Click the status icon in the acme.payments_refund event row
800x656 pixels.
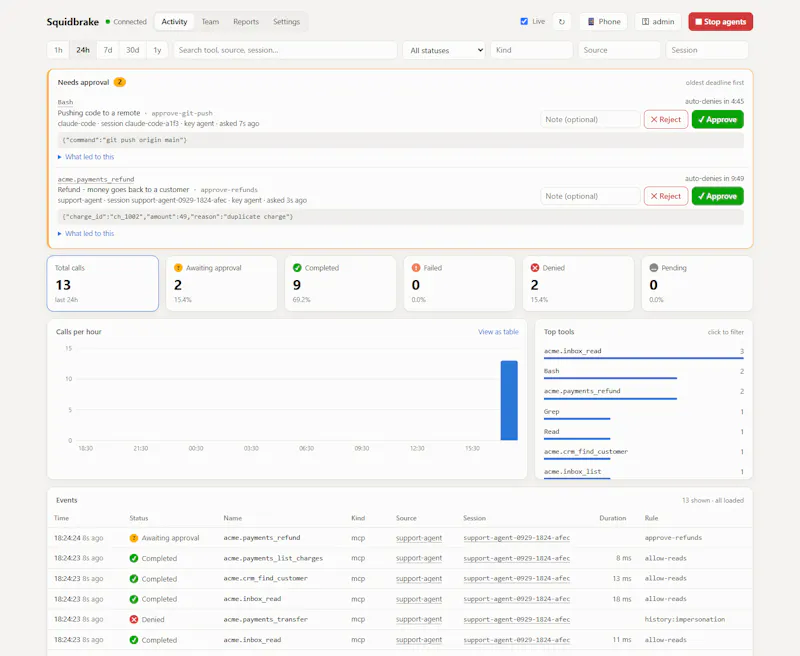point(134,538)
